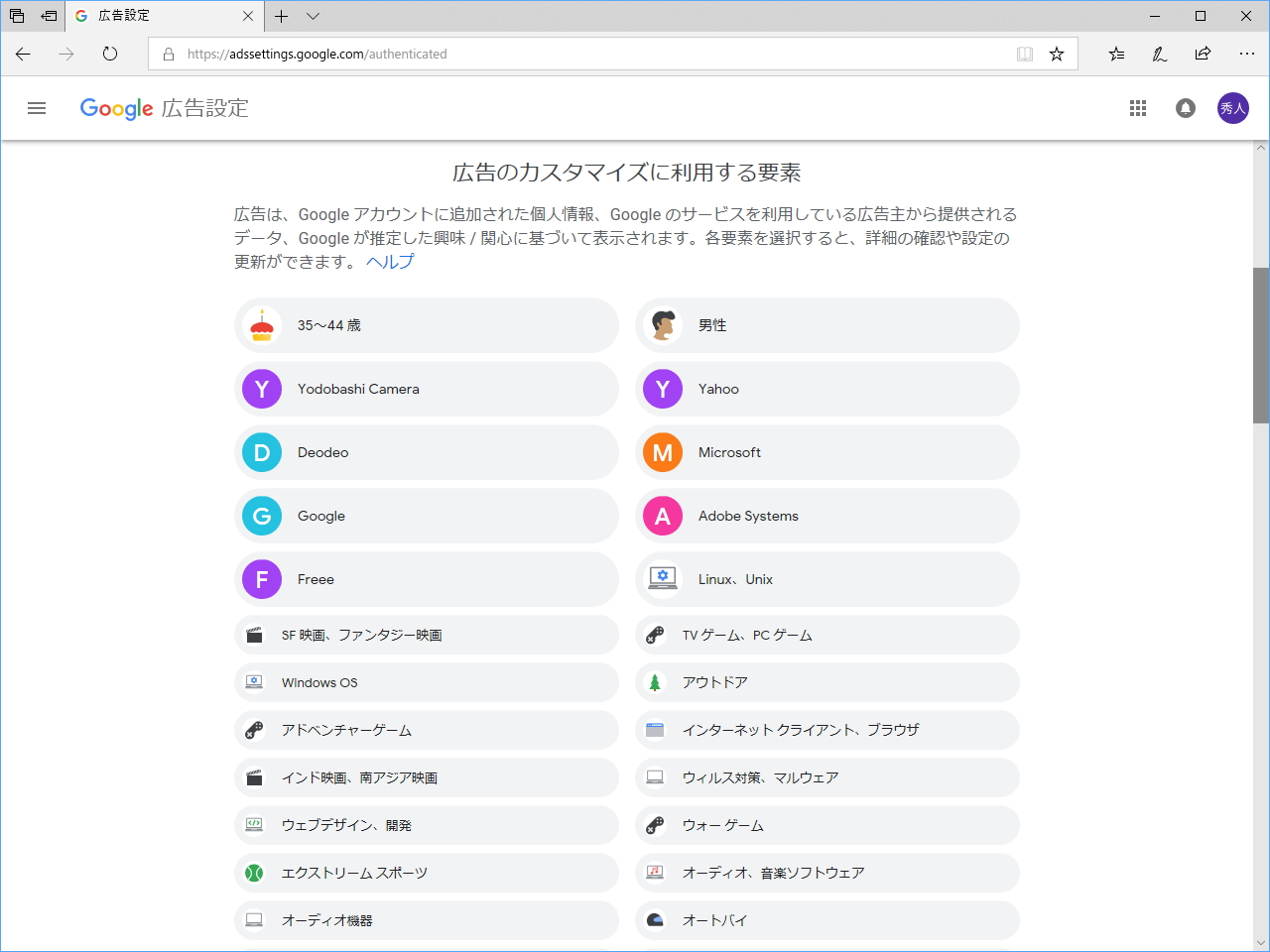
Task: Click the Yahoo Y icon
Action: 663,389
